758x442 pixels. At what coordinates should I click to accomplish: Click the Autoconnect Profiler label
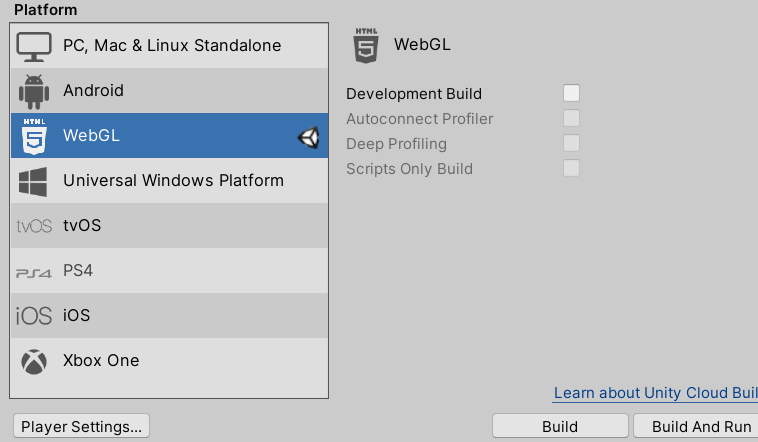(420, 118)
